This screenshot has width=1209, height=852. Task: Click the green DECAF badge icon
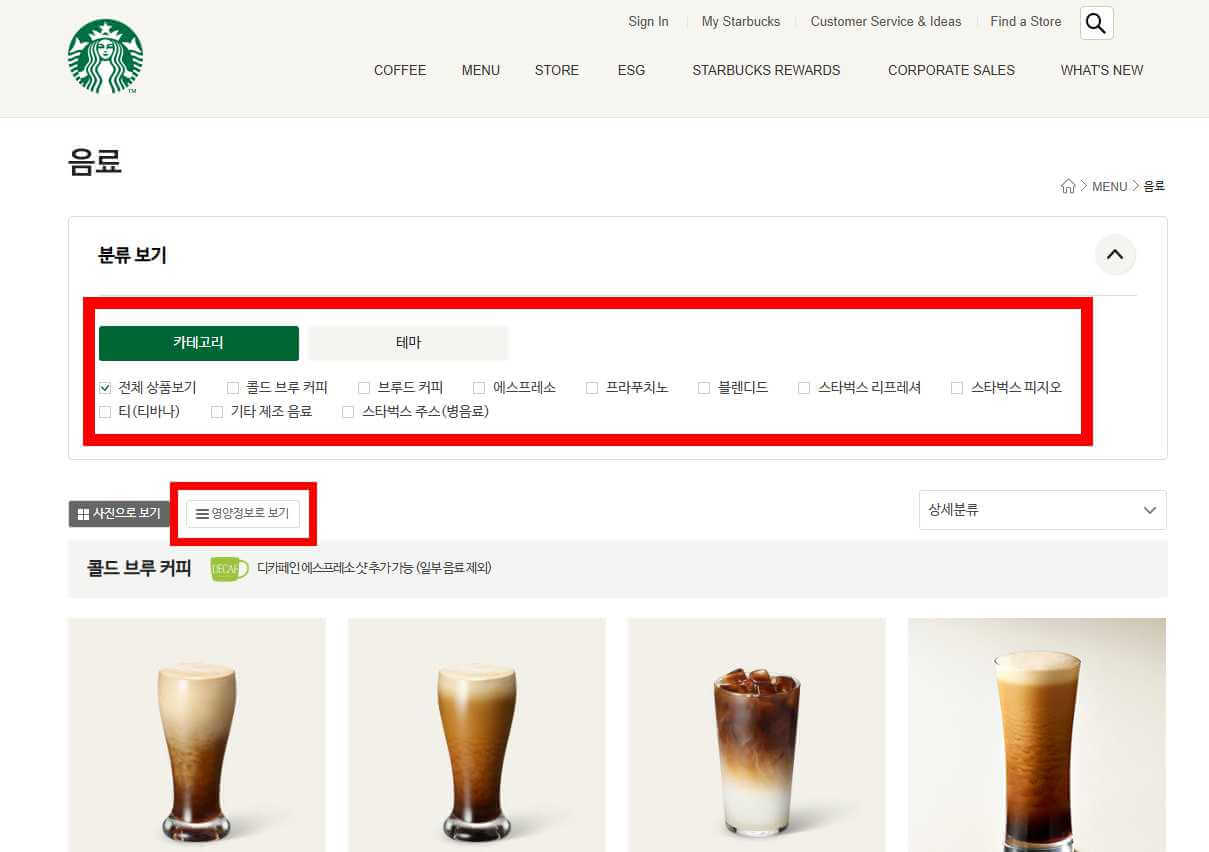click(x=229, y=569)
